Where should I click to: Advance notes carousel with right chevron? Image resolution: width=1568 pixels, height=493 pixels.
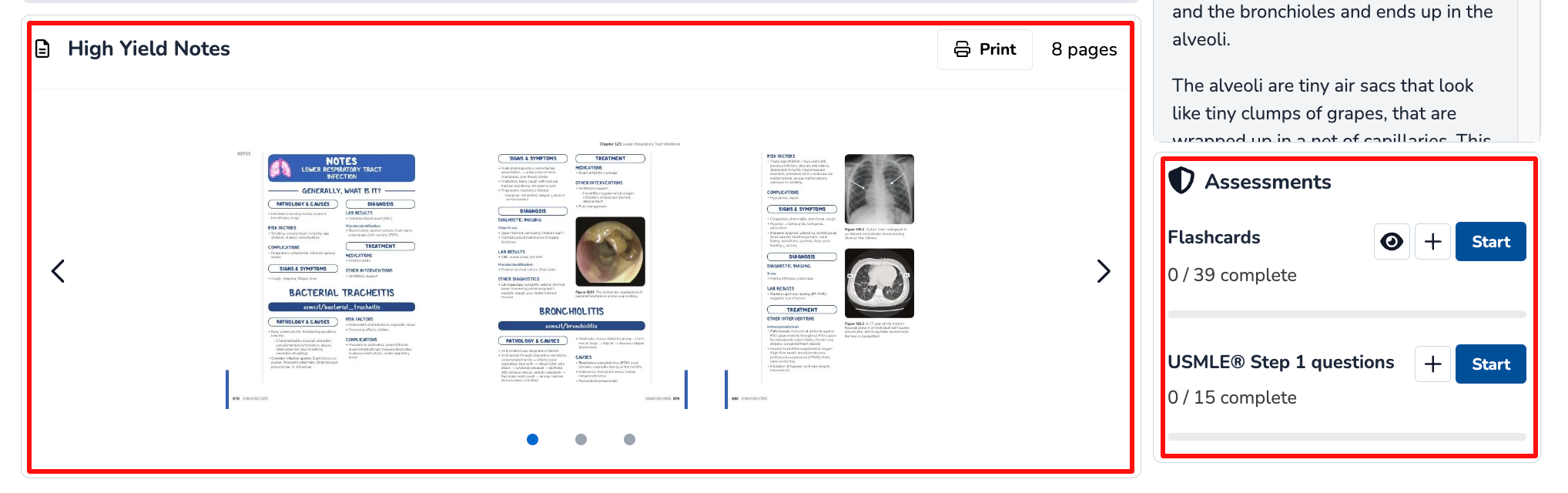coord(1103,271)
